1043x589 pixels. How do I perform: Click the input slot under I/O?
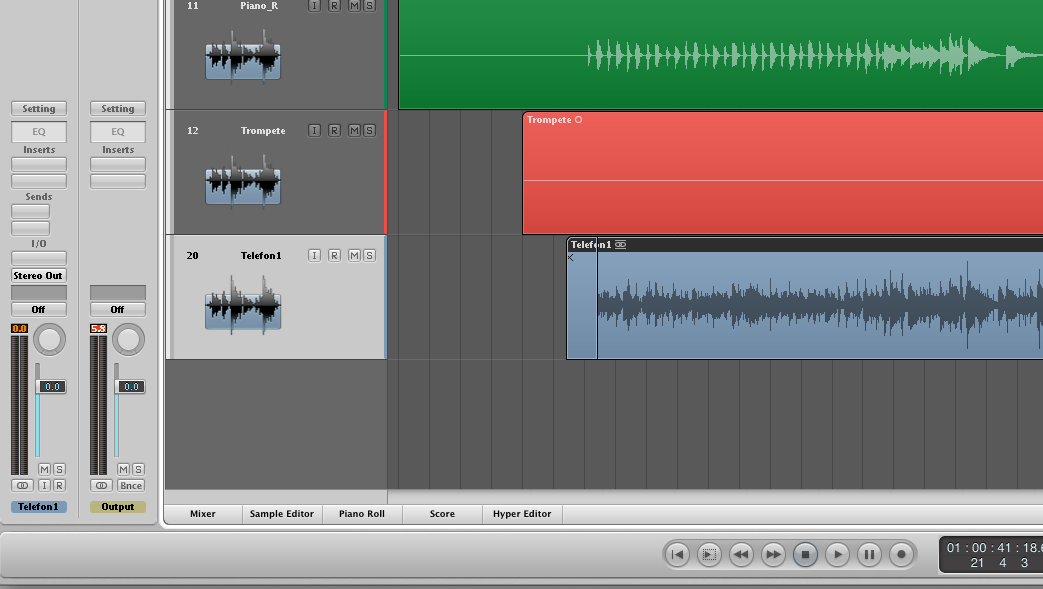click(x=39, y=258)
